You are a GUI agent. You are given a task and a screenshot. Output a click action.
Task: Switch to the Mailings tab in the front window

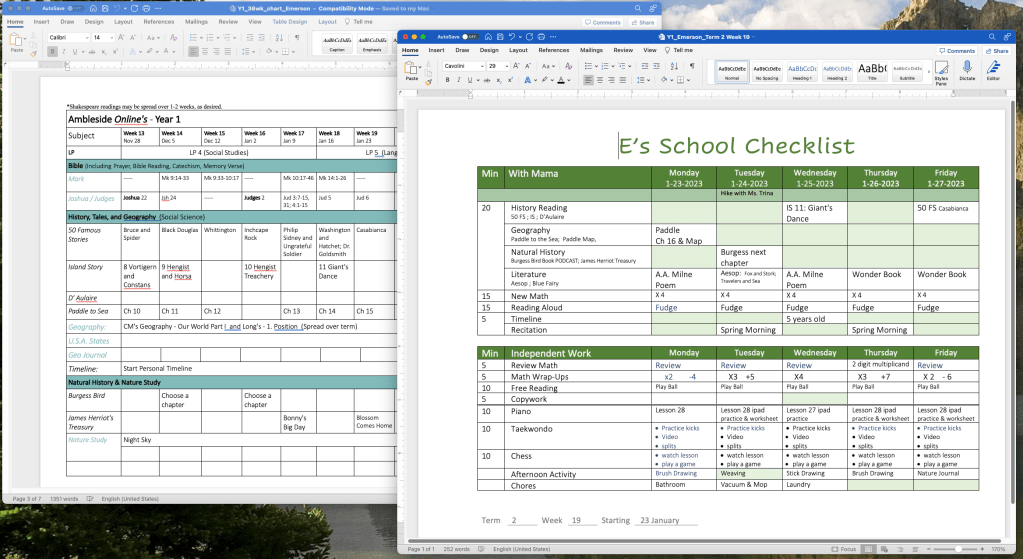(591, 50)
